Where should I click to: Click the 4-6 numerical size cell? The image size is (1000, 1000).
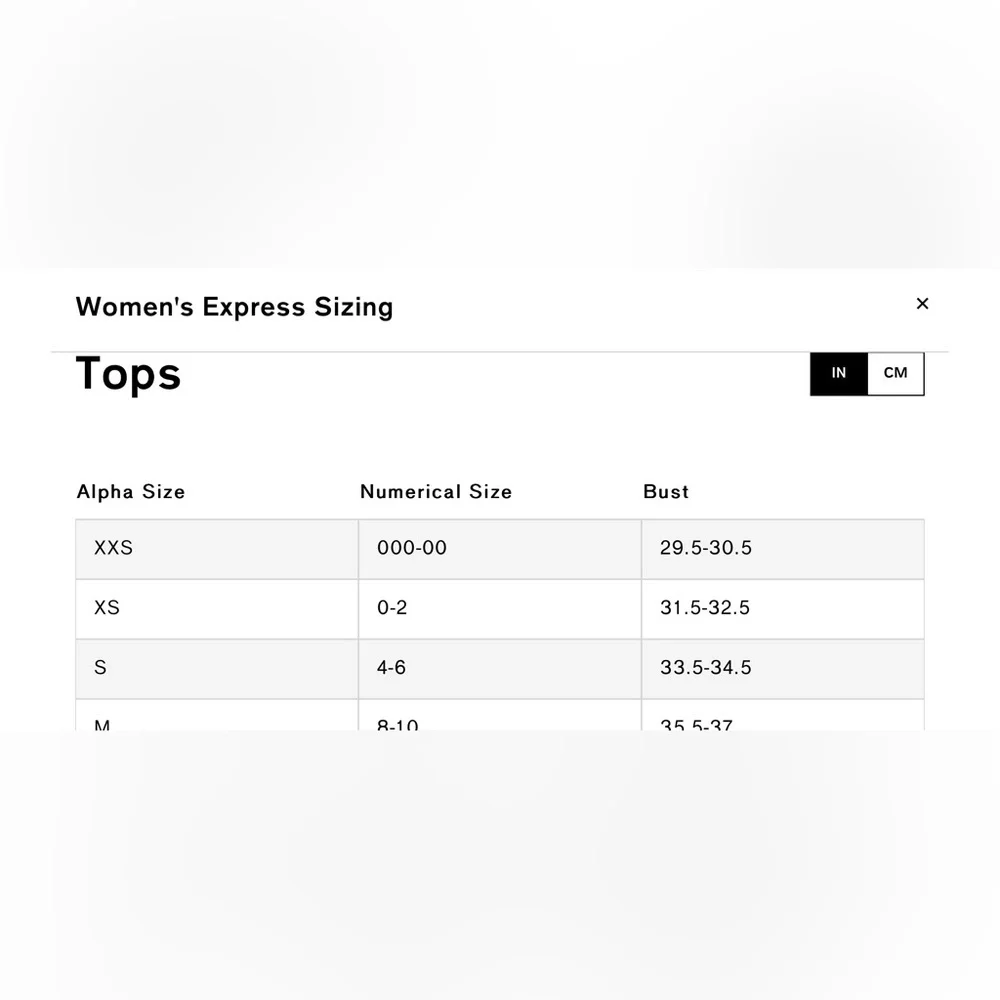click(500, 669)
